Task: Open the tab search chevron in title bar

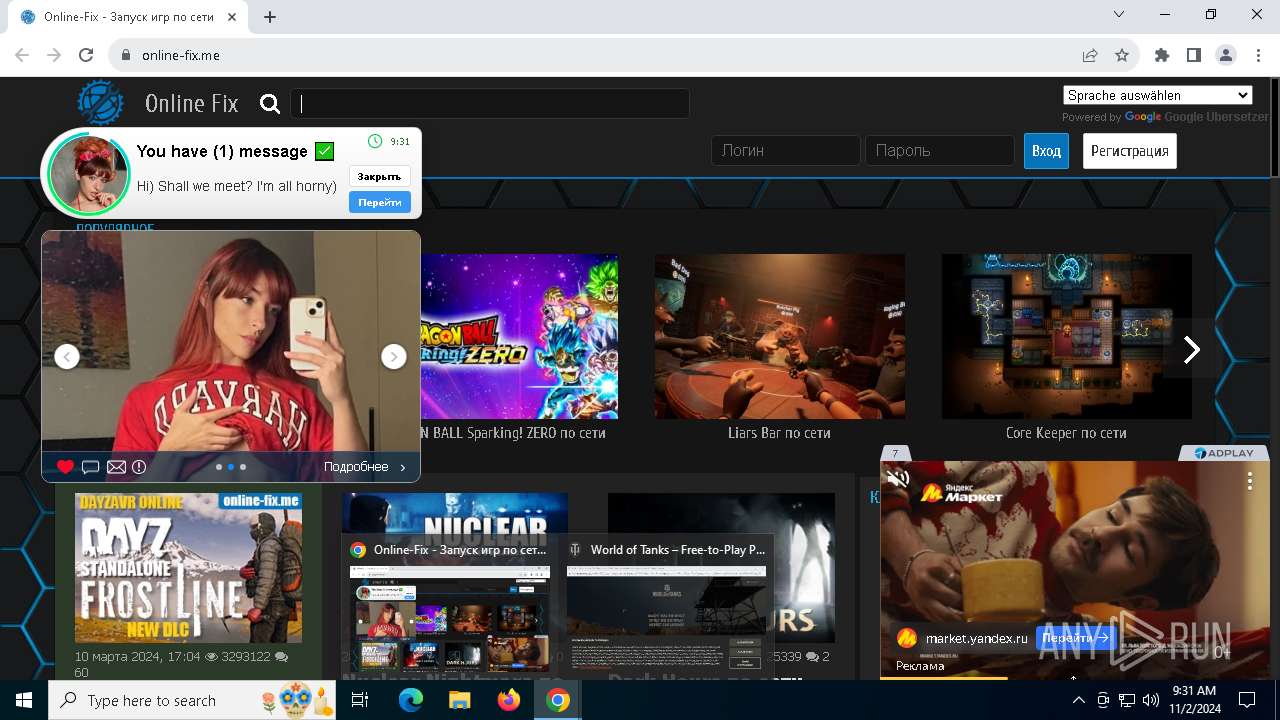Action: point(1119,14)
